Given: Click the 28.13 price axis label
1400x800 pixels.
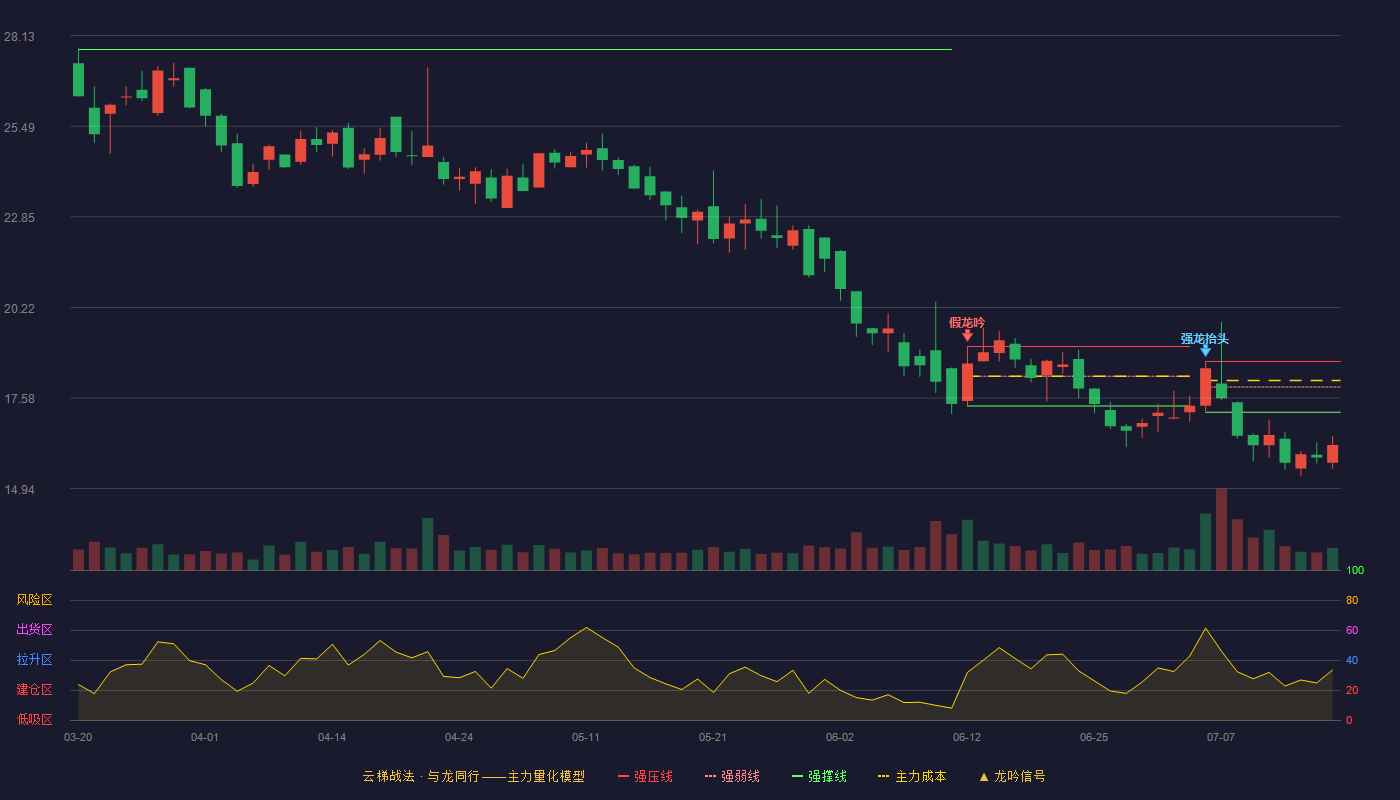Looking at the screenshot, I should tap(19, 37).
